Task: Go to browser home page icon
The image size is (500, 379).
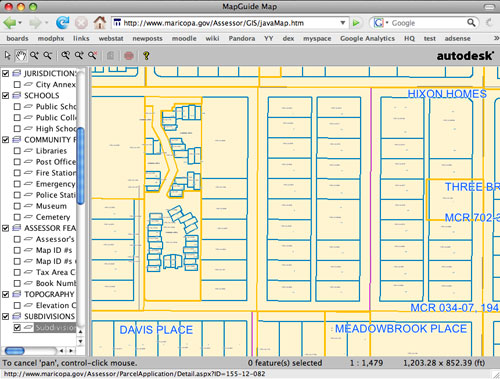Action: tap(99, 23)
